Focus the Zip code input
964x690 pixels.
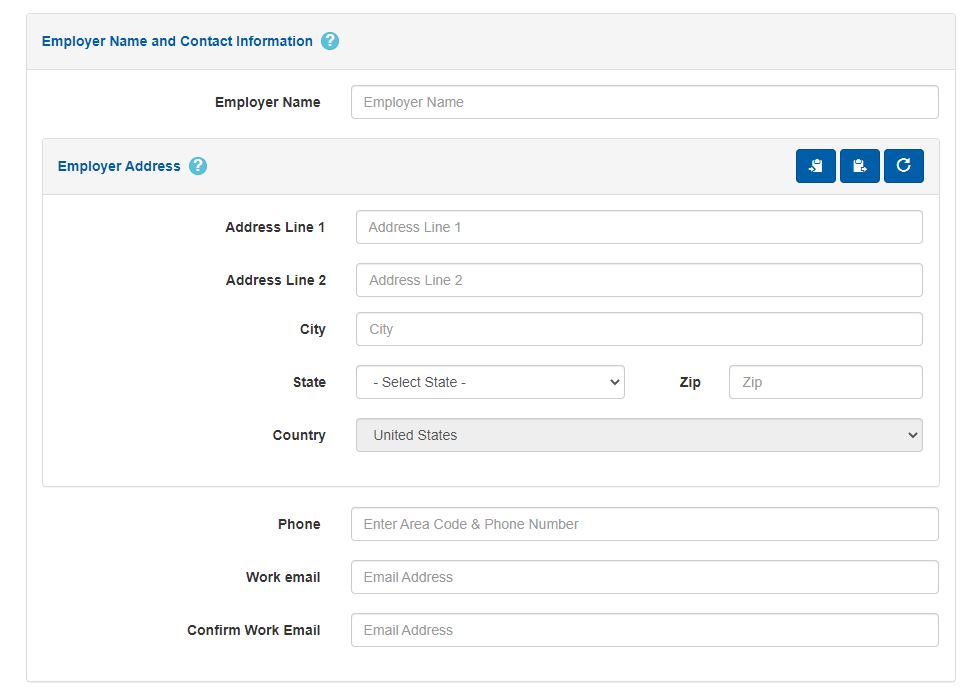click(825, 382)
